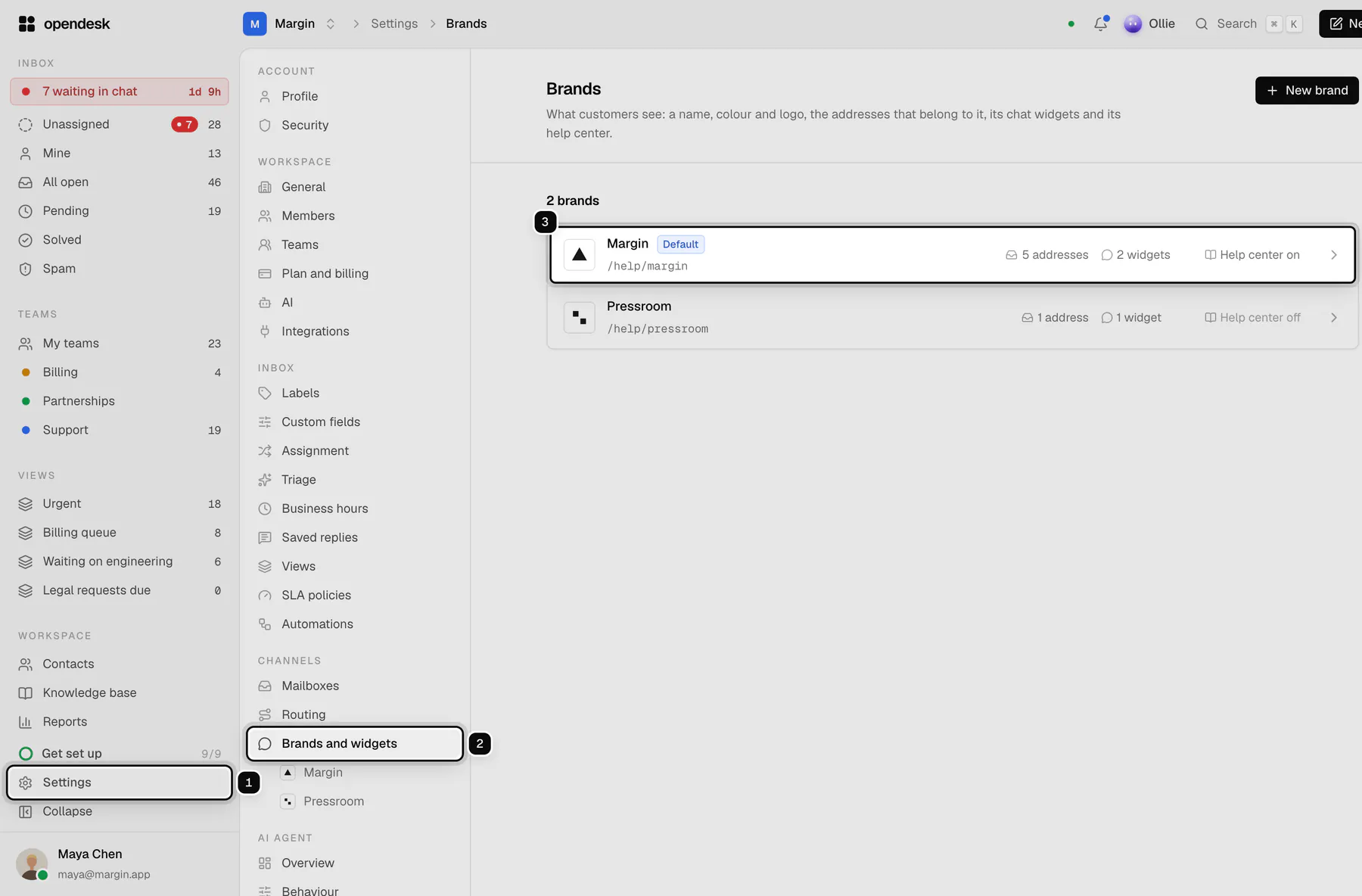
Task: Open Legal requests due view
Action: click(120, 590)
